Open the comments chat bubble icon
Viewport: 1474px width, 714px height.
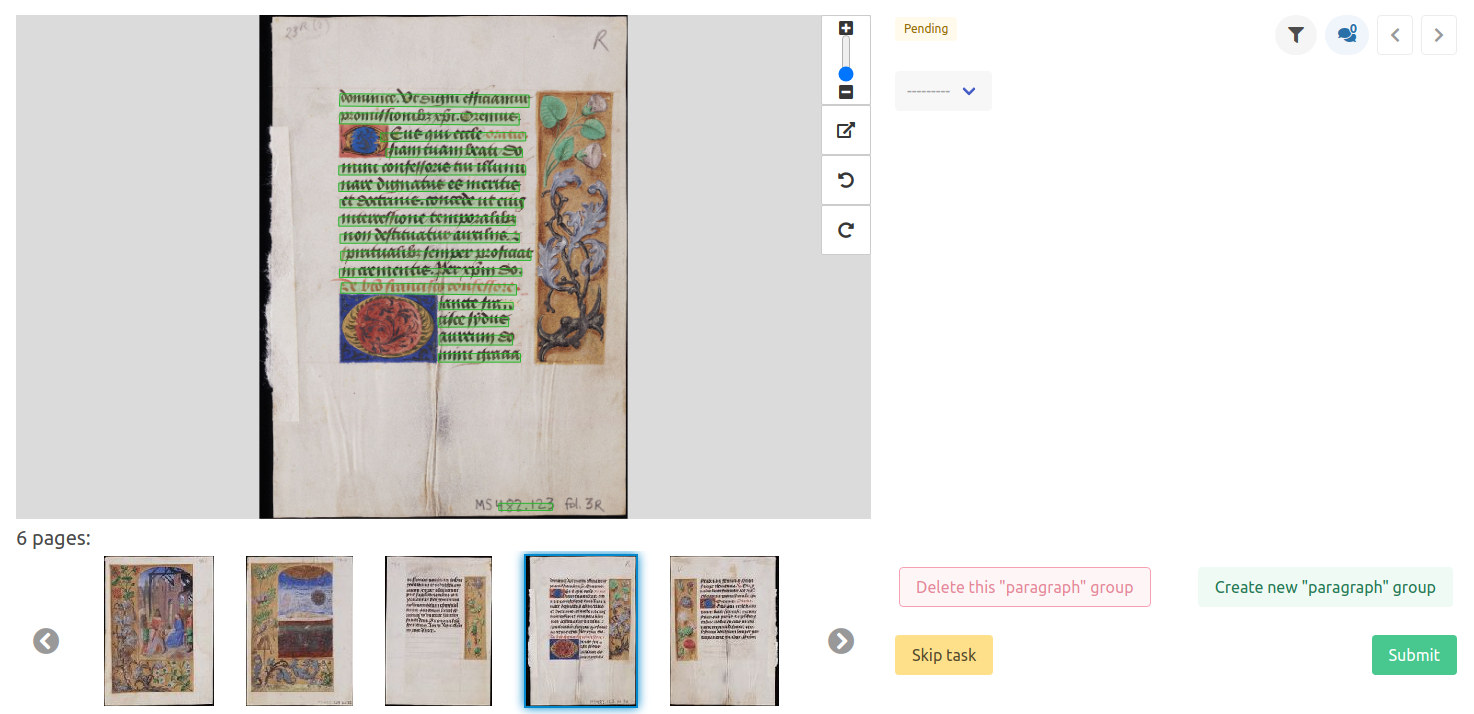tap(1347, 35)
